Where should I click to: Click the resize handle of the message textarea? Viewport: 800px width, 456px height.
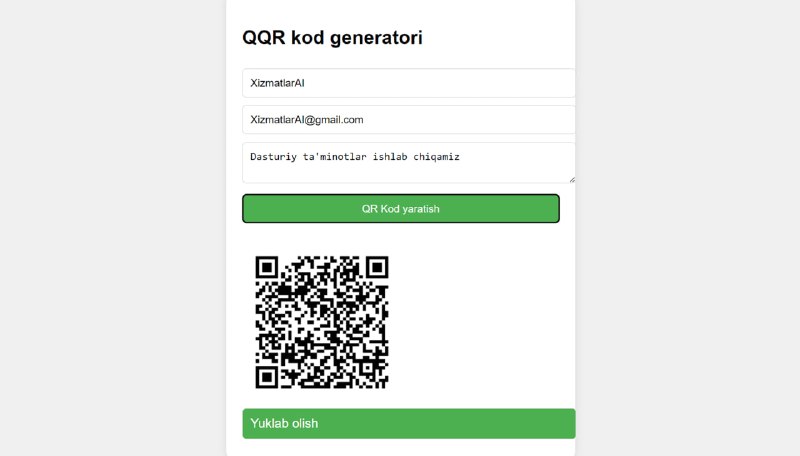click(572, 180)
